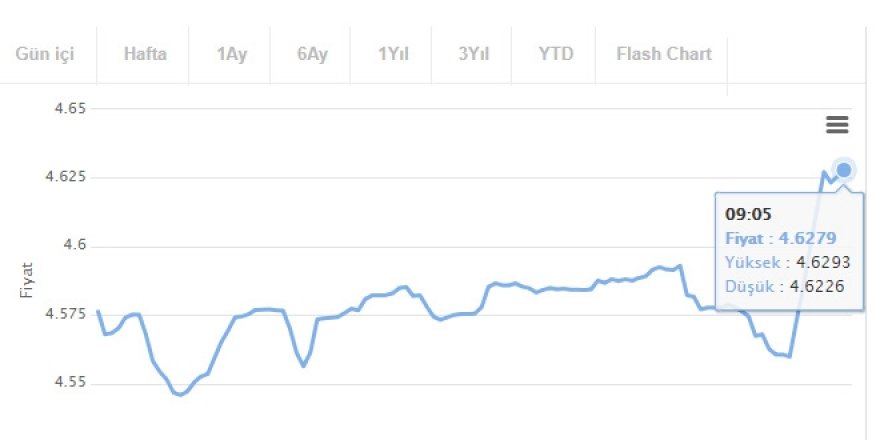
Task: Switch to the Gün içi tab
Action: (45, 54)
